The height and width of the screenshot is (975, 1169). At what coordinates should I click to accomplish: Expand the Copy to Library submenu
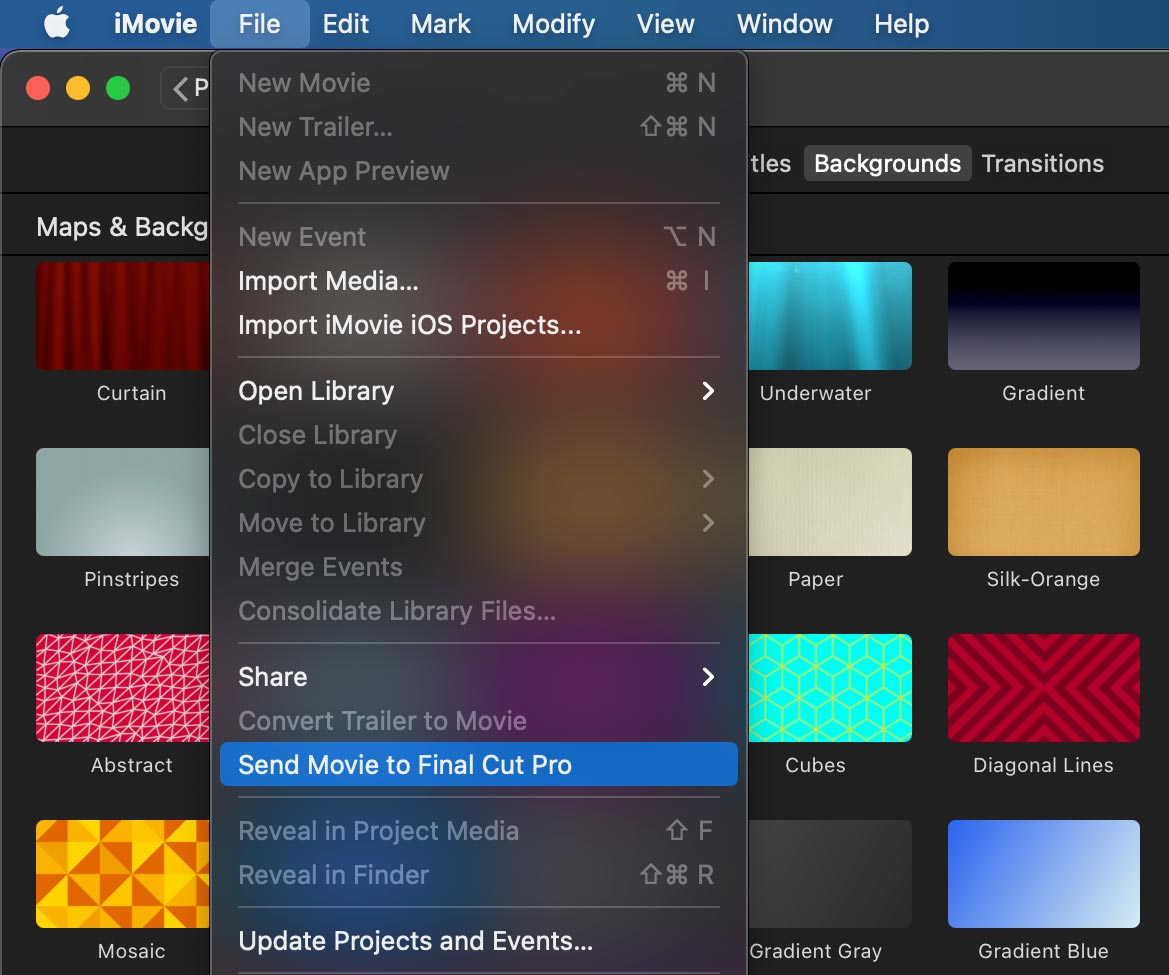pyautogui.click(x=479, y=479)
